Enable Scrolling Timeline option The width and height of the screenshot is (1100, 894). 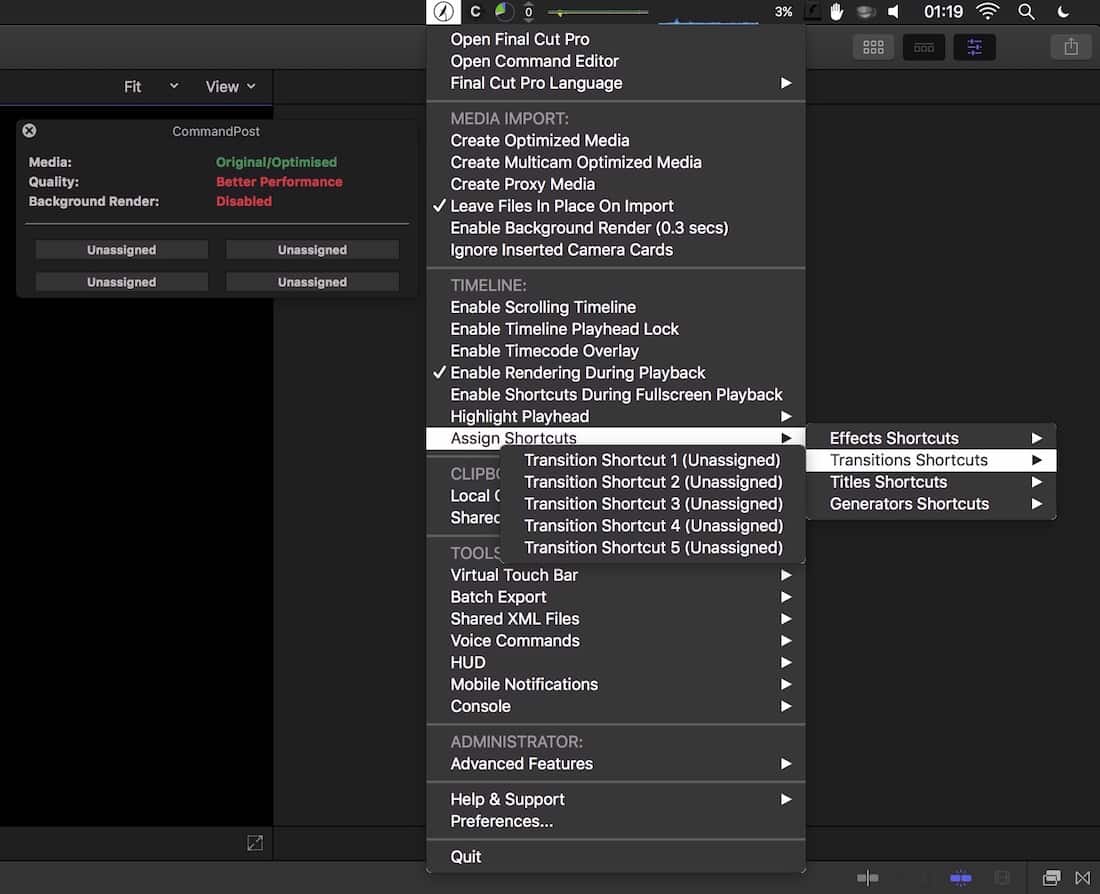tap(616, 307)
